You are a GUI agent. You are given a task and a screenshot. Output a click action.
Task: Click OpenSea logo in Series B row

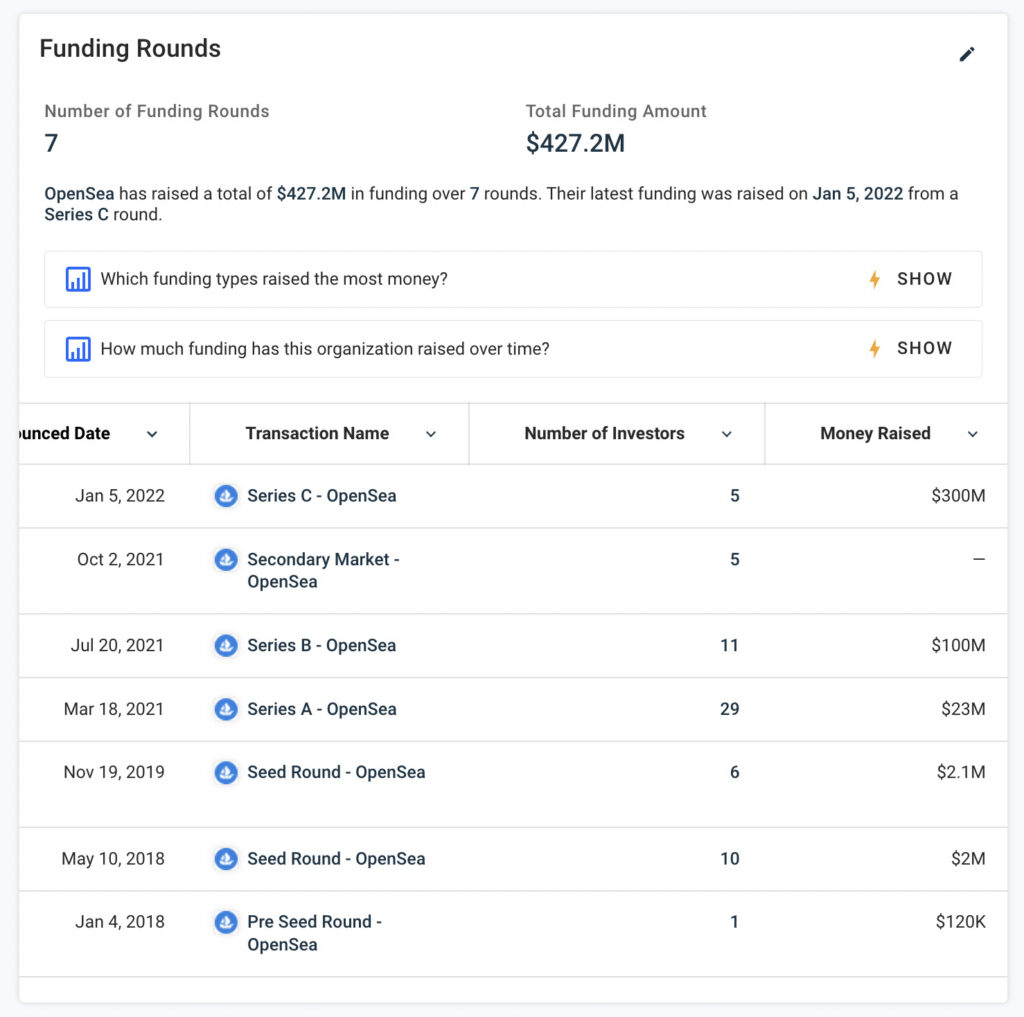pyautogui.click(x=227, y=646)
